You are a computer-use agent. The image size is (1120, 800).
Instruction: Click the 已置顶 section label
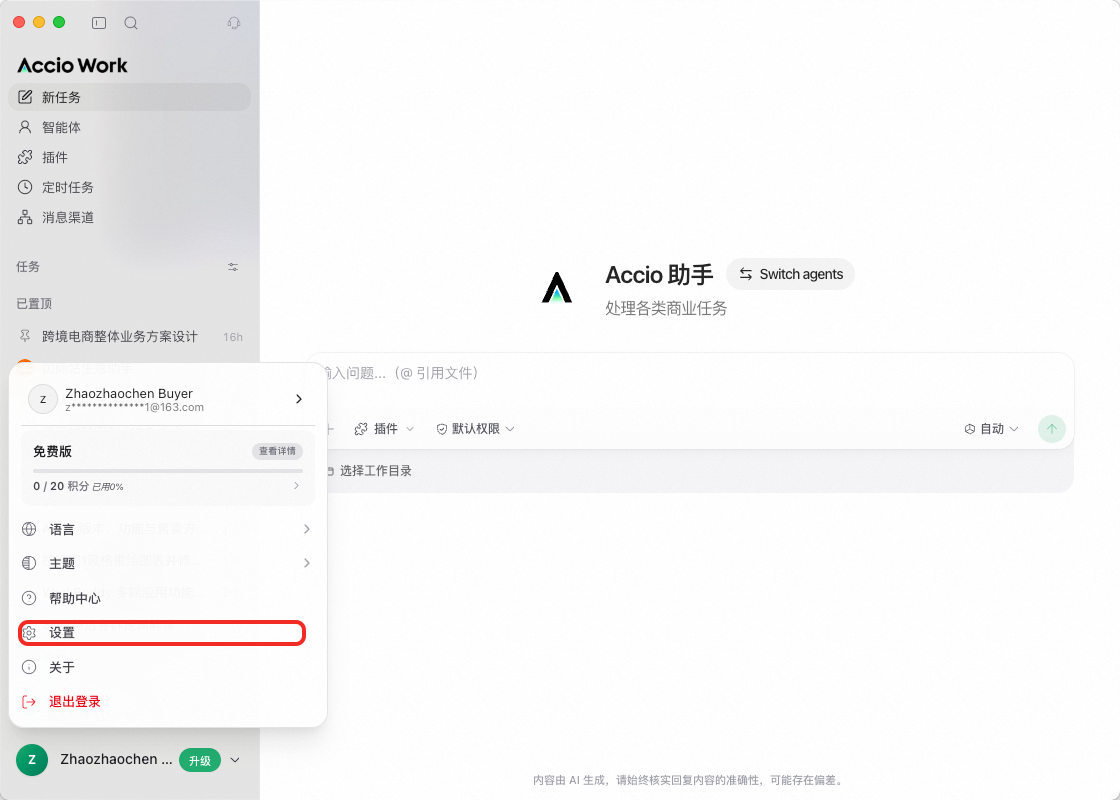[x=34, y=304]
